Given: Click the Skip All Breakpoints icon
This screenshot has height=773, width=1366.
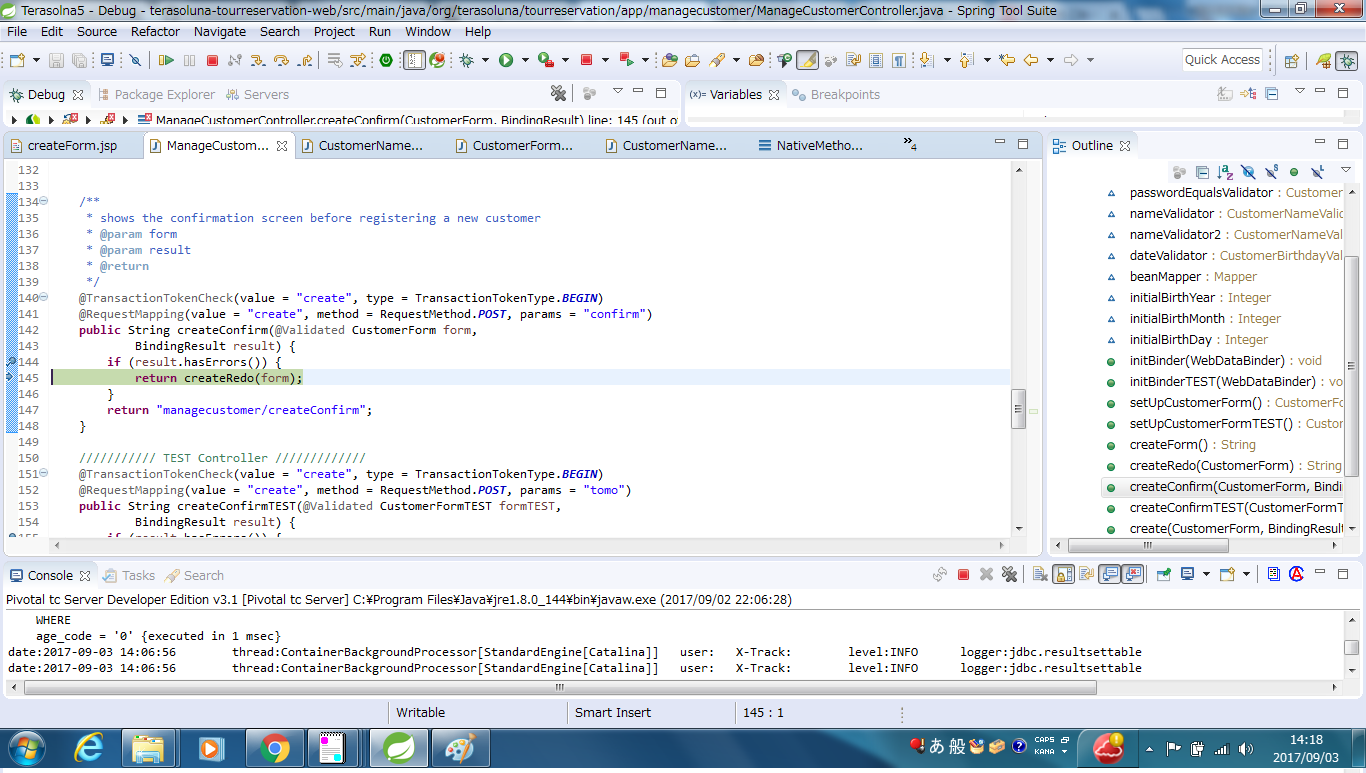Looking at the screenshot, I should [136, 60].
